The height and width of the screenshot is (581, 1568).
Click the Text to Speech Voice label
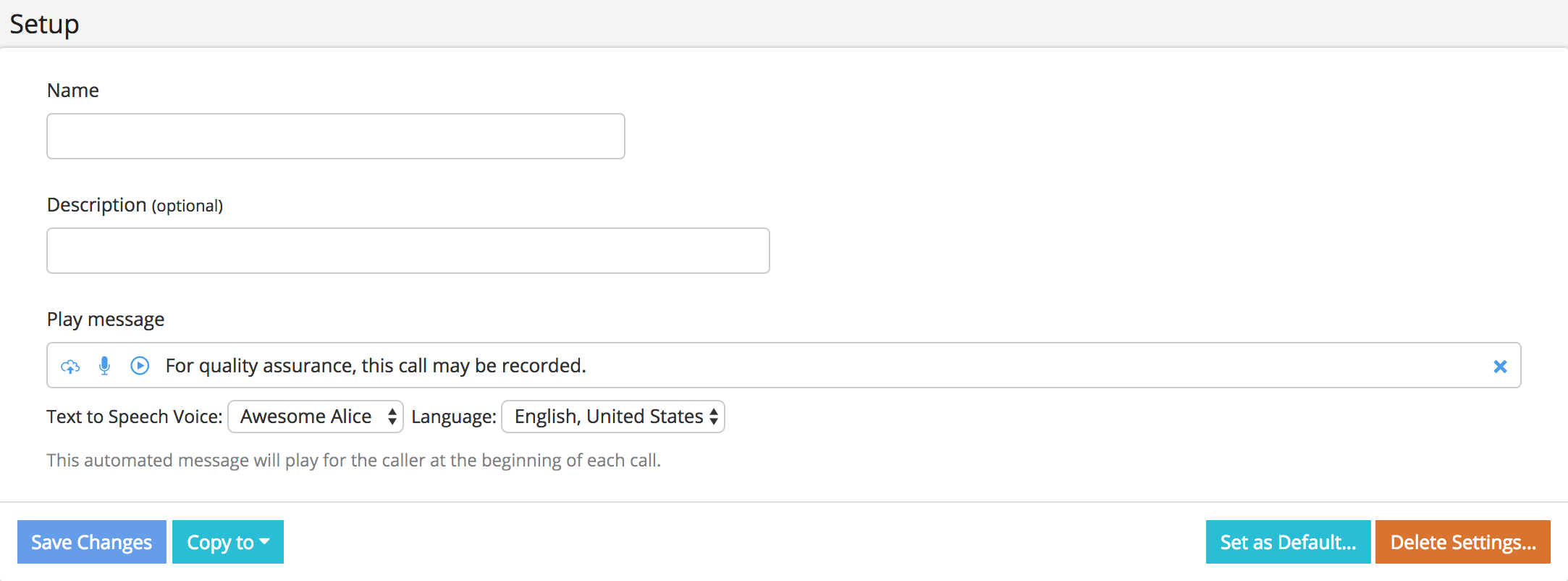135,417
